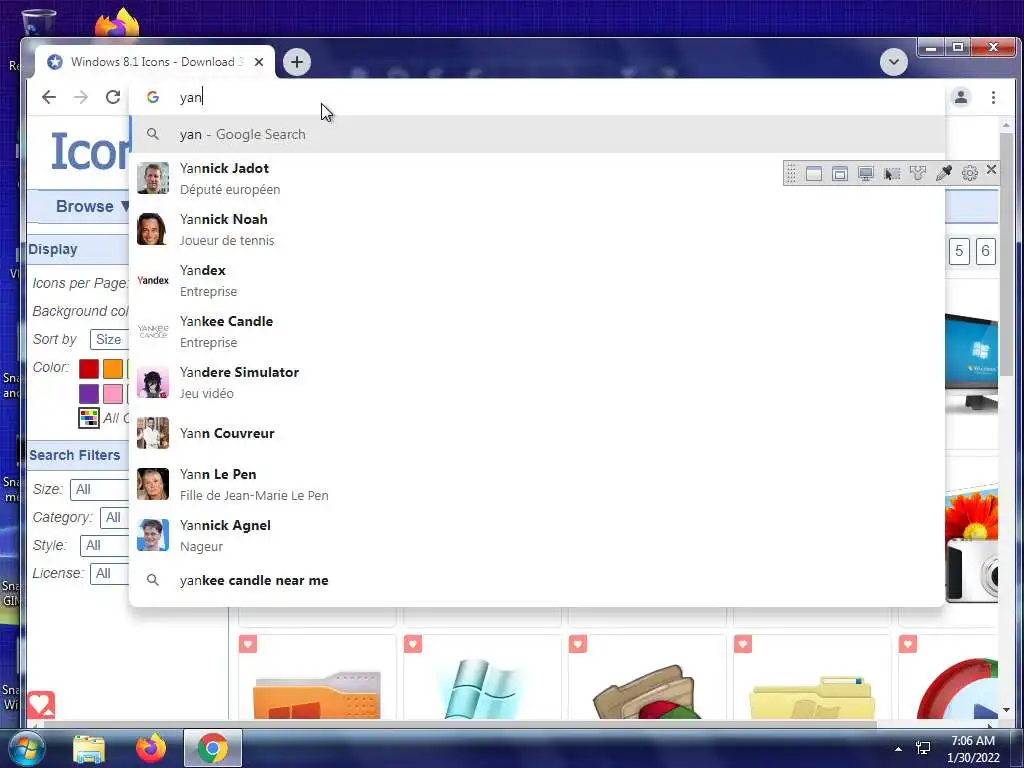Filter icons by pink color swatch
1024x768 pixels.
(113, 393)
